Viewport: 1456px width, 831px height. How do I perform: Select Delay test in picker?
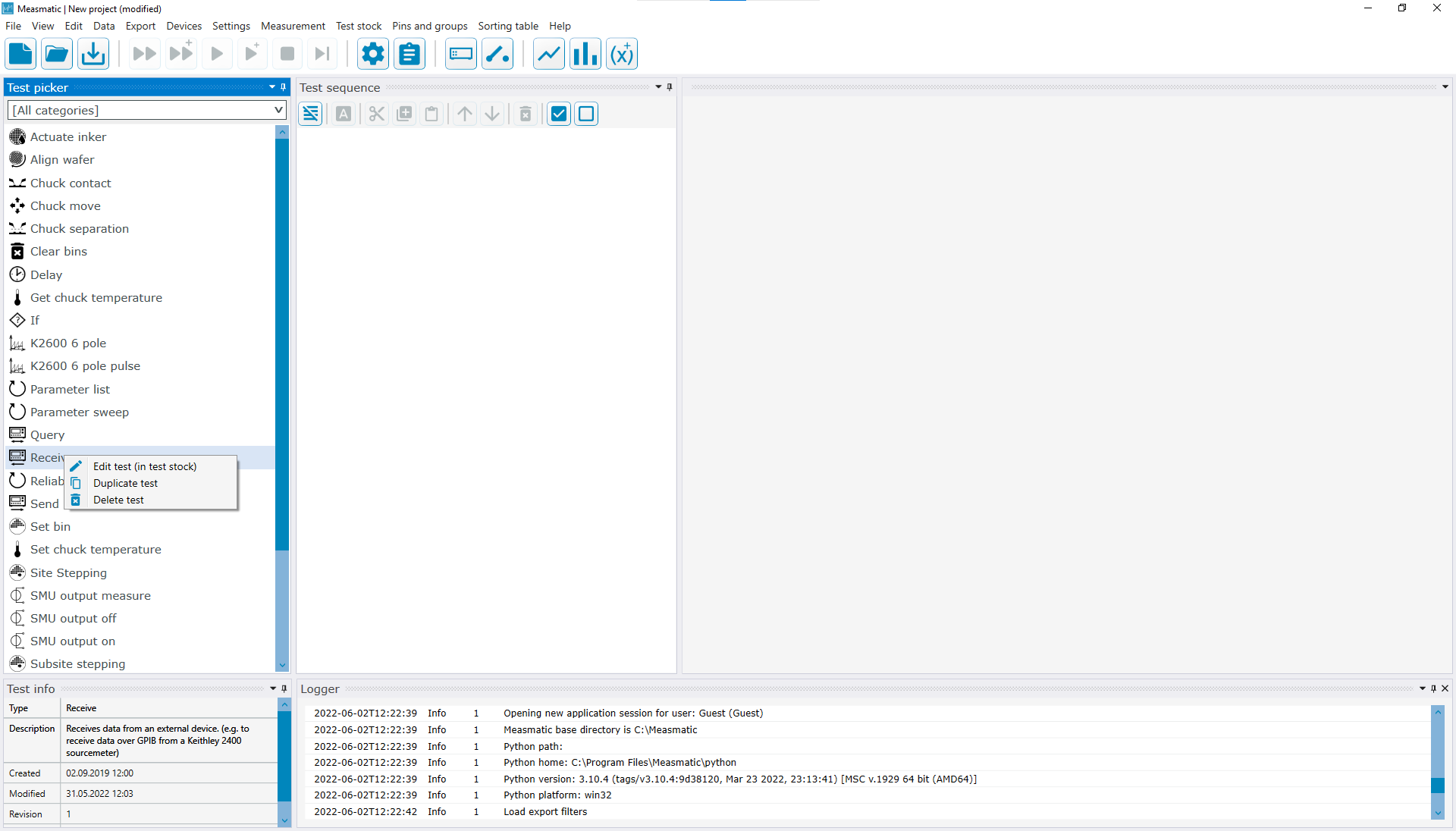(140, 274)
